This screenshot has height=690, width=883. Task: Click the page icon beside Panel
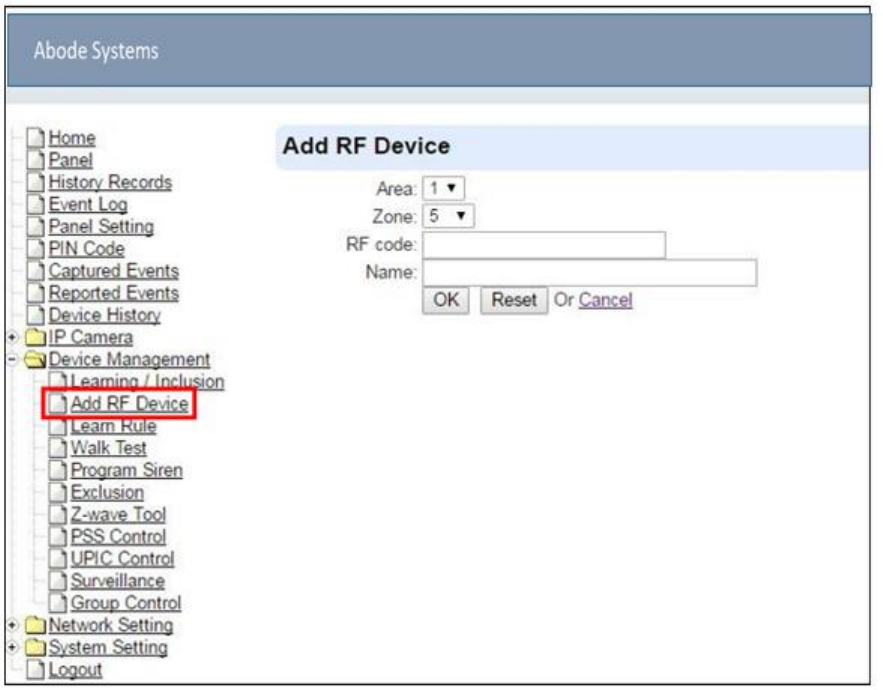[x=36, y=160]
